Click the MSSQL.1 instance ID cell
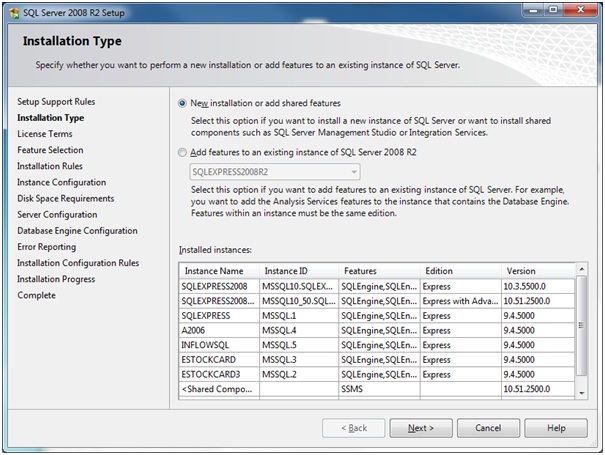This screenshot has width=605, height=455. coord(299,316)
